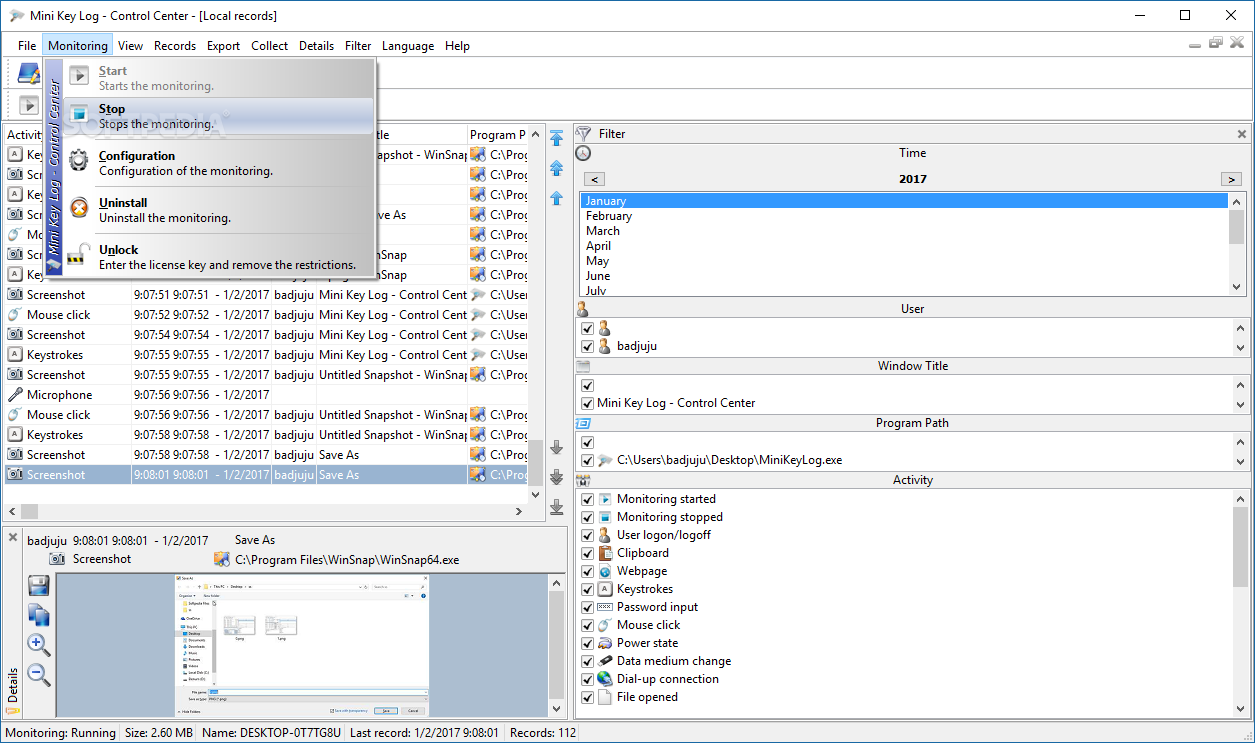1255x743 pixels.
Task: Click down arrow of the User list scrollbar
Action: tap(1241, 347)
